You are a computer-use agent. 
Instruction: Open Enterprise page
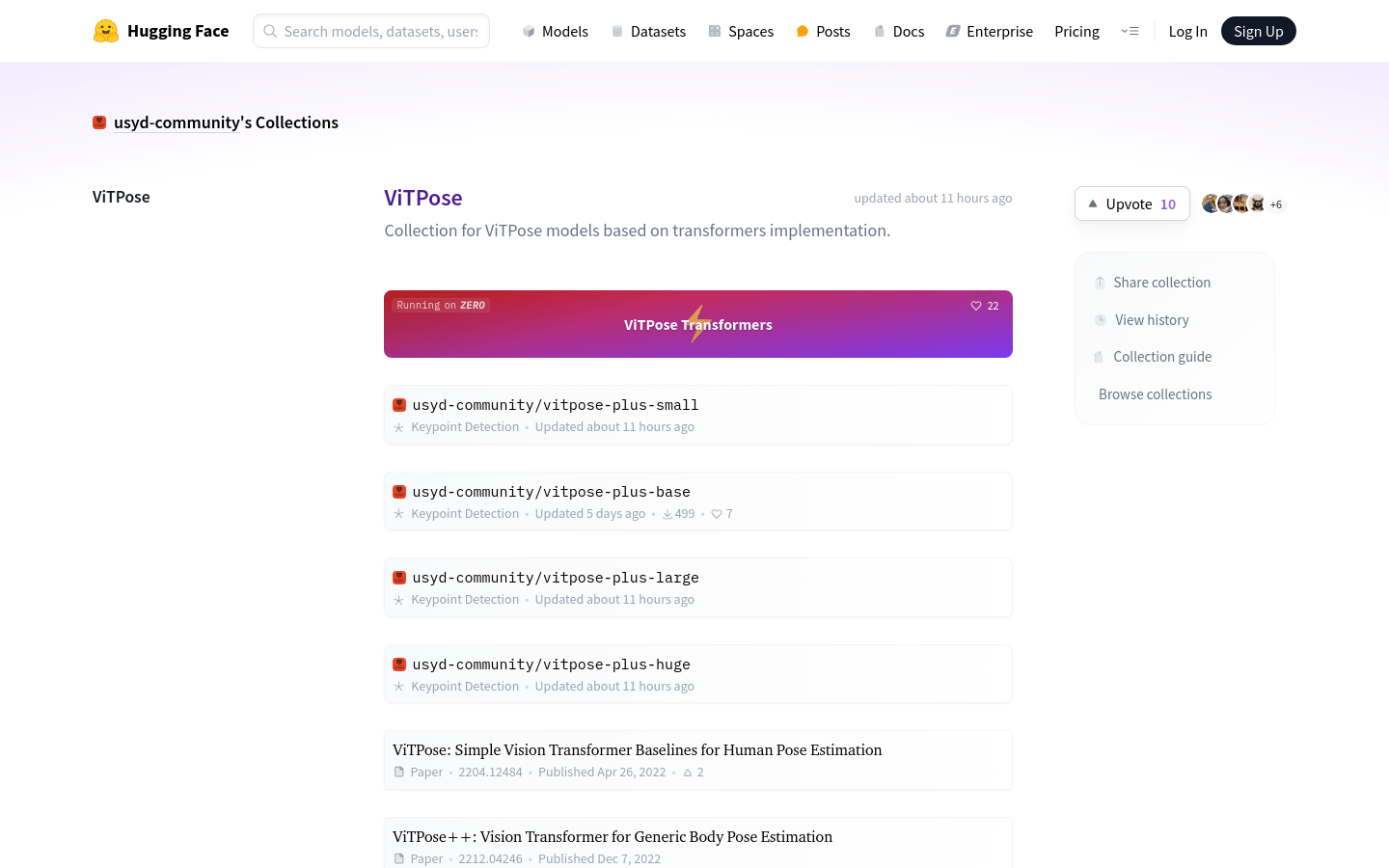(989, 31)
